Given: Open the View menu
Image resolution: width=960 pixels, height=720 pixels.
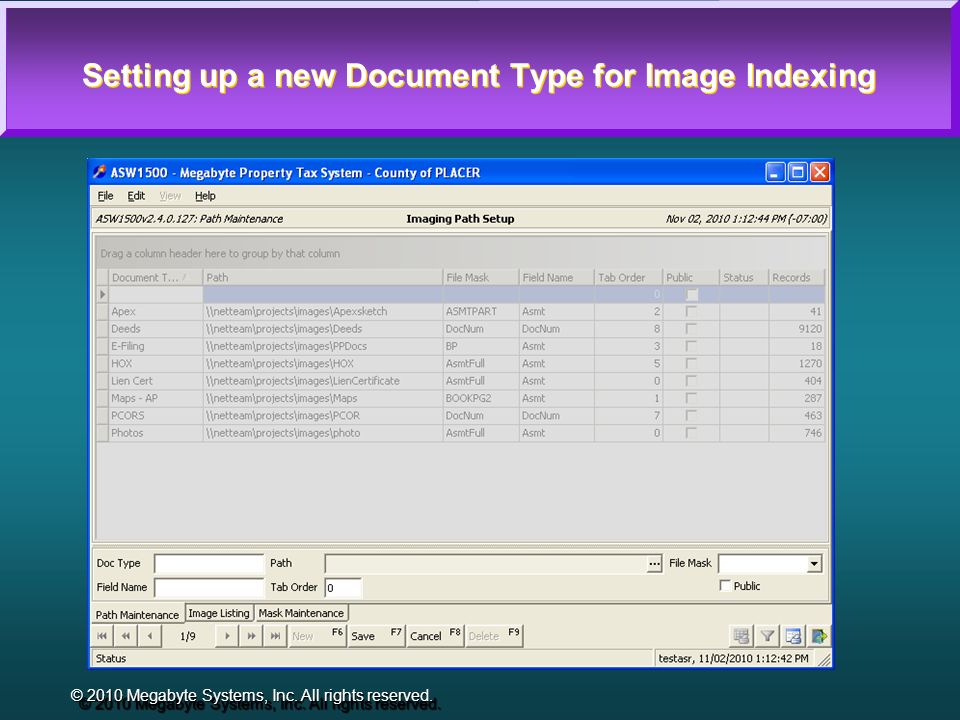Looking at the screenshot, I should pyautogui.click(x=170, y=196).
